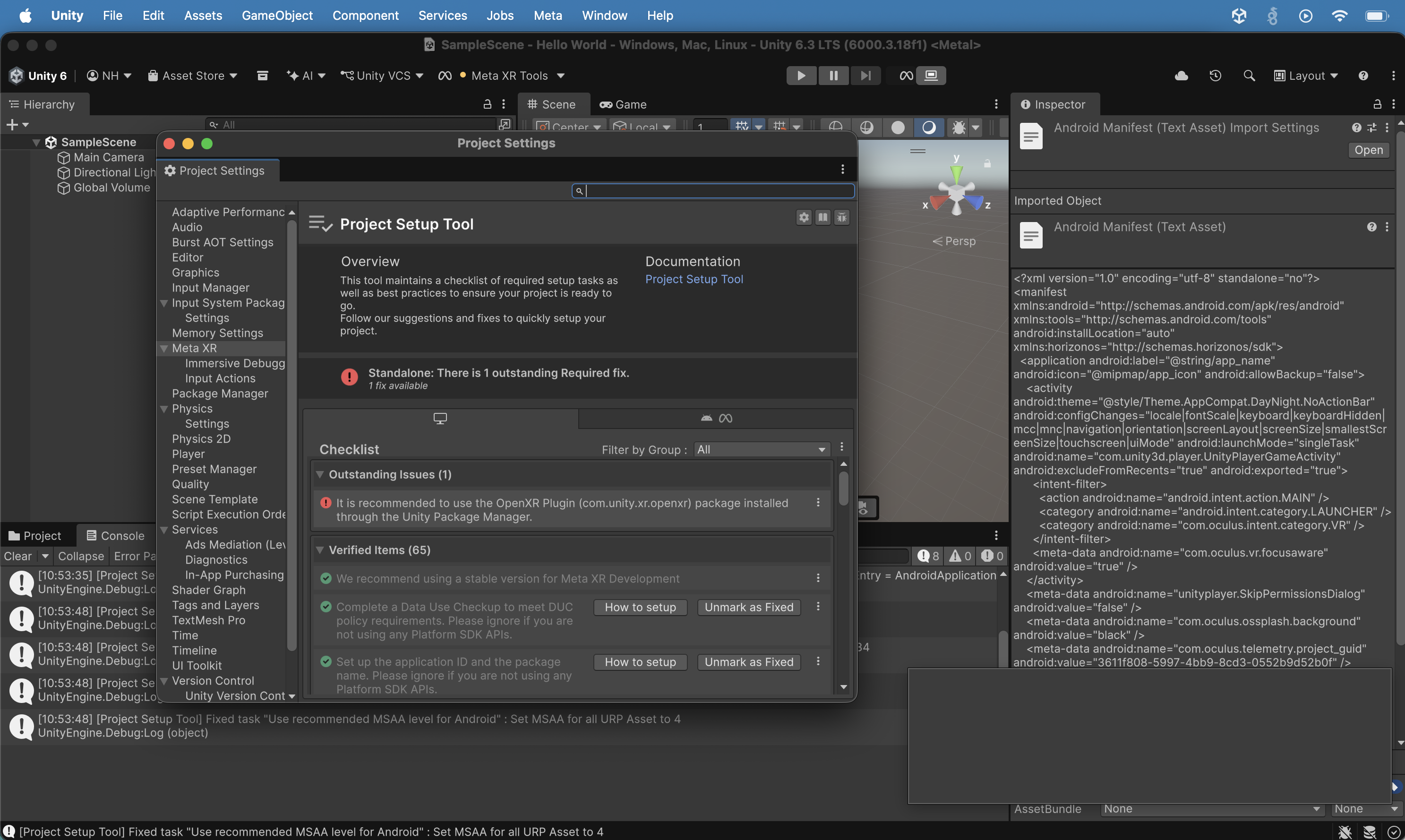The image size is (1405, 840).
Task: Open the Layout dropdown
Action: tap(1306, 75)
